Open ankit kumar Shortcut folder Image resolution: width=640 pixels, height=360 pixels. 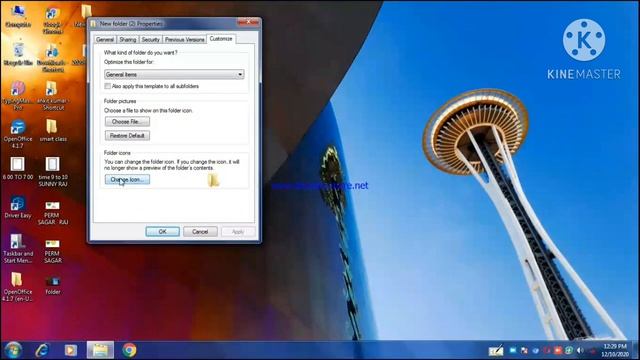pos(53,96)
